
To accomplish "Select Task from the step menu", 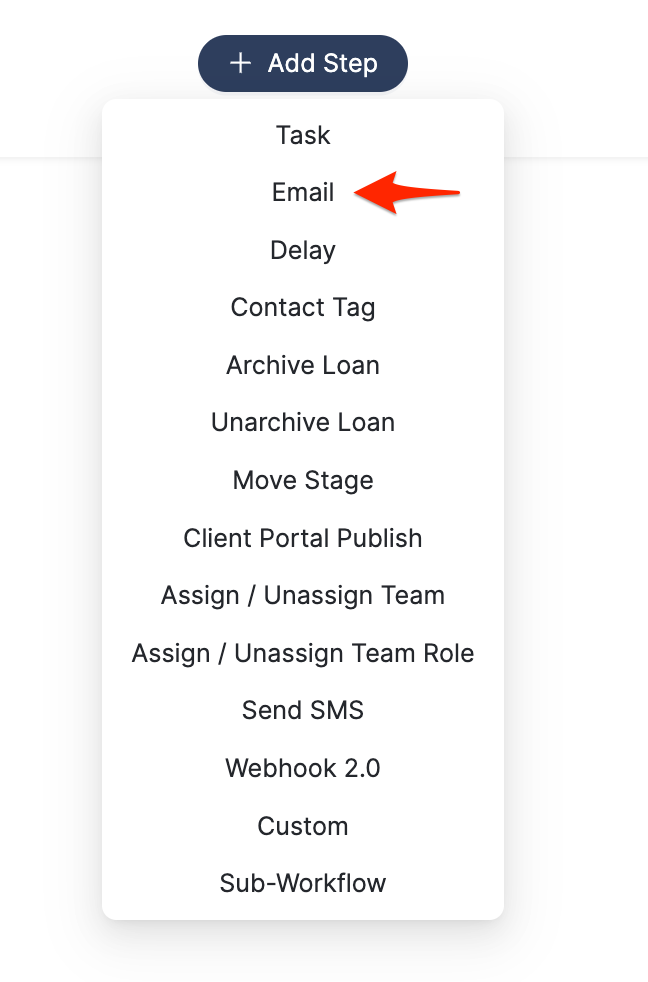I will [303, 135].
